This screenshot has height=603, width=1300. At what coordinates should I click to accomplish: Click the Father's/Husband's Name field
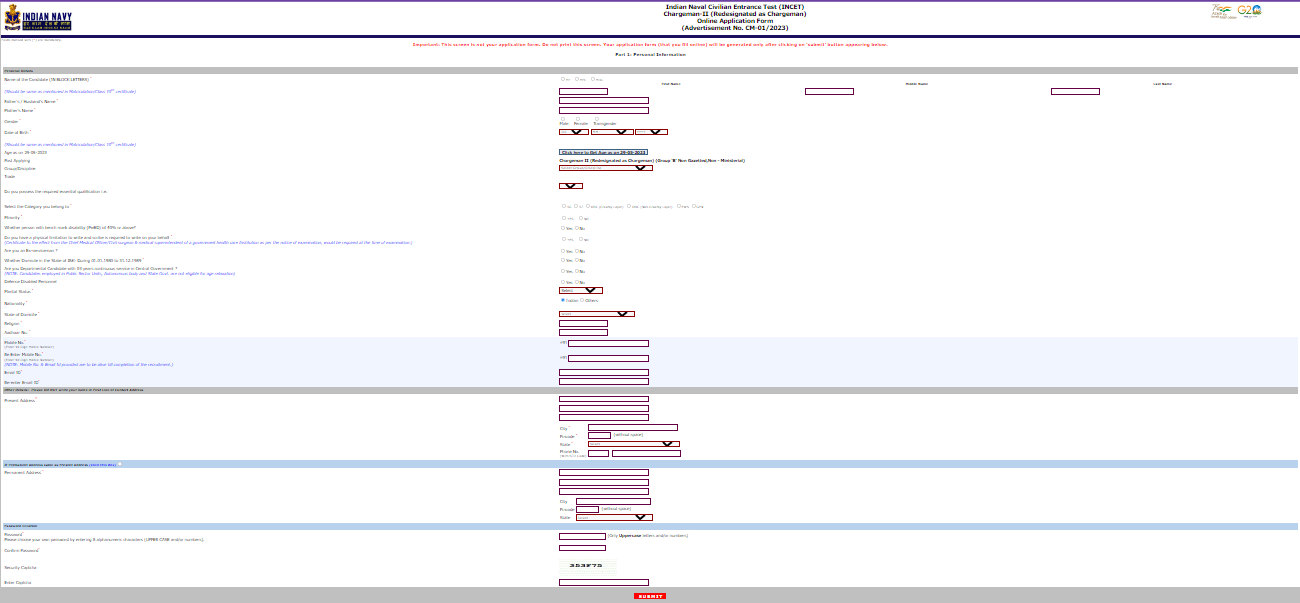click(x=603, y=101)
